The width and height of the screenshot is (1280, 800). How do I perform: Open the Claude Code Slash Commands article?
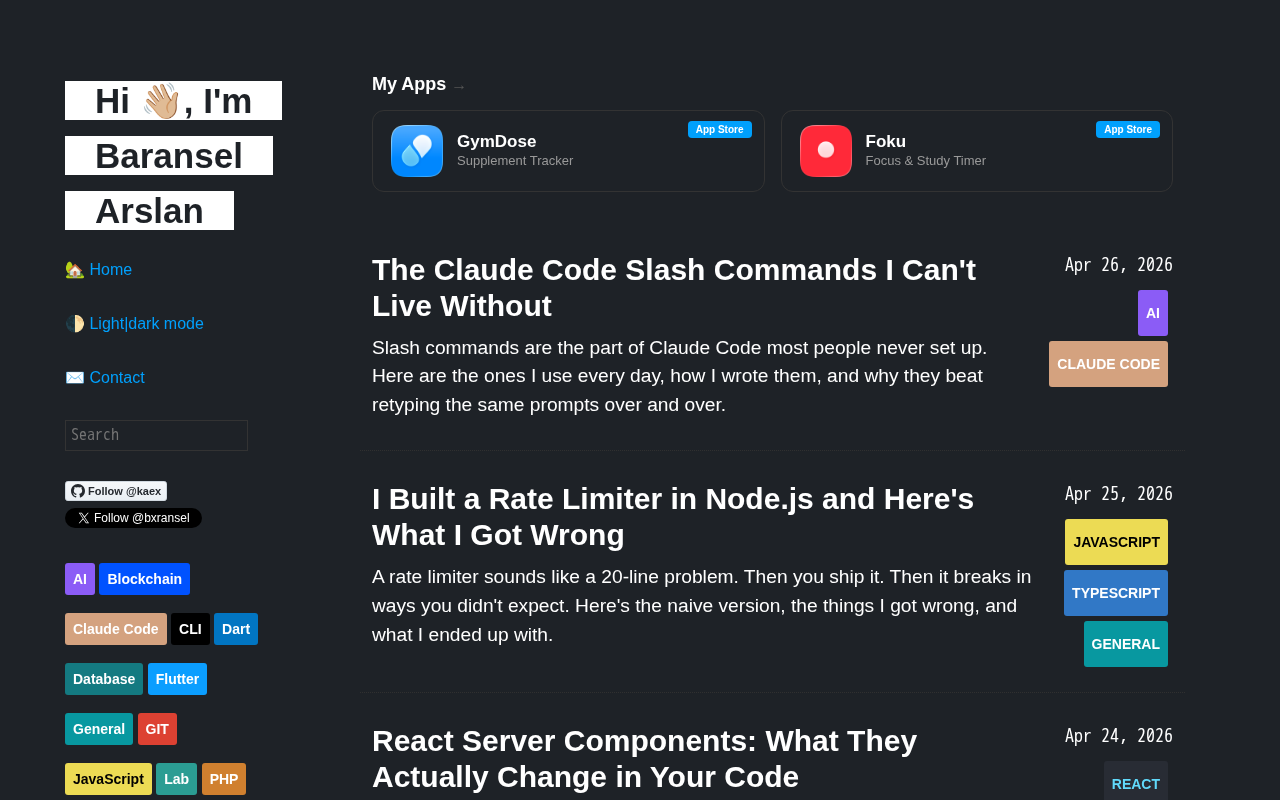(674, 288)
